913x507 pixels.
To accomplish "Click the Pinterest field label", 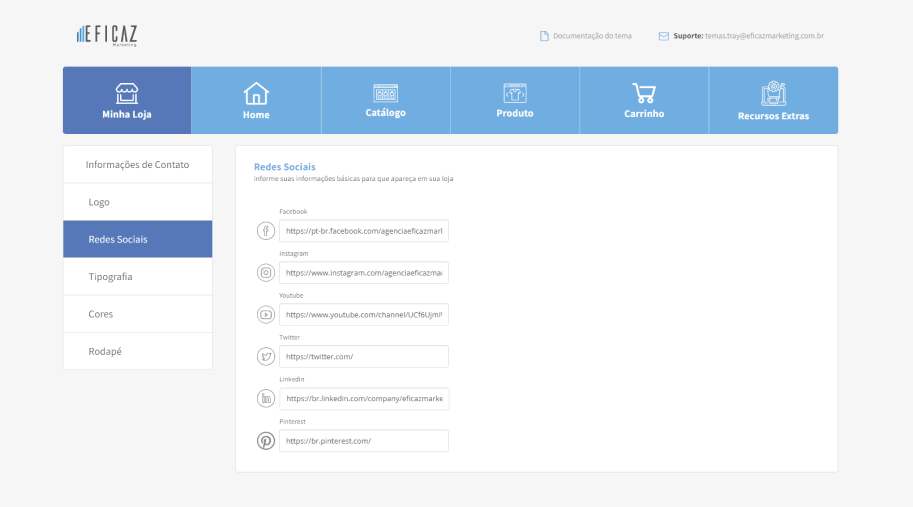I will [x=292, y=421].
